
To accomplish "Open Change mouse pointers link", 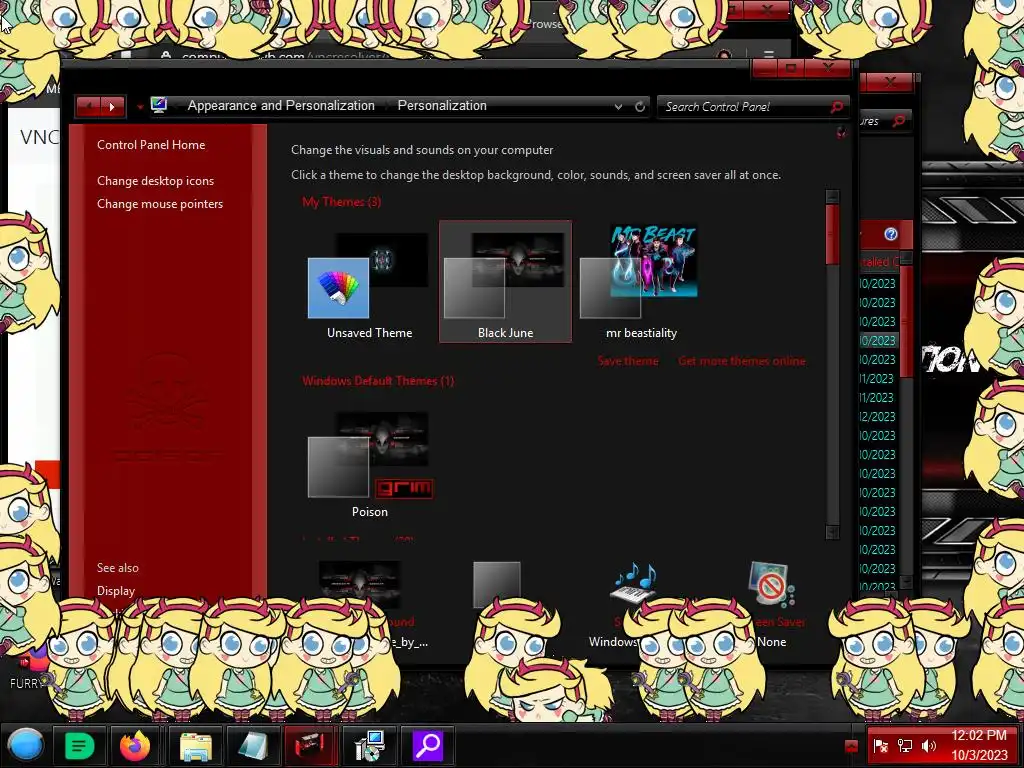I will click(x=160, y=204).
